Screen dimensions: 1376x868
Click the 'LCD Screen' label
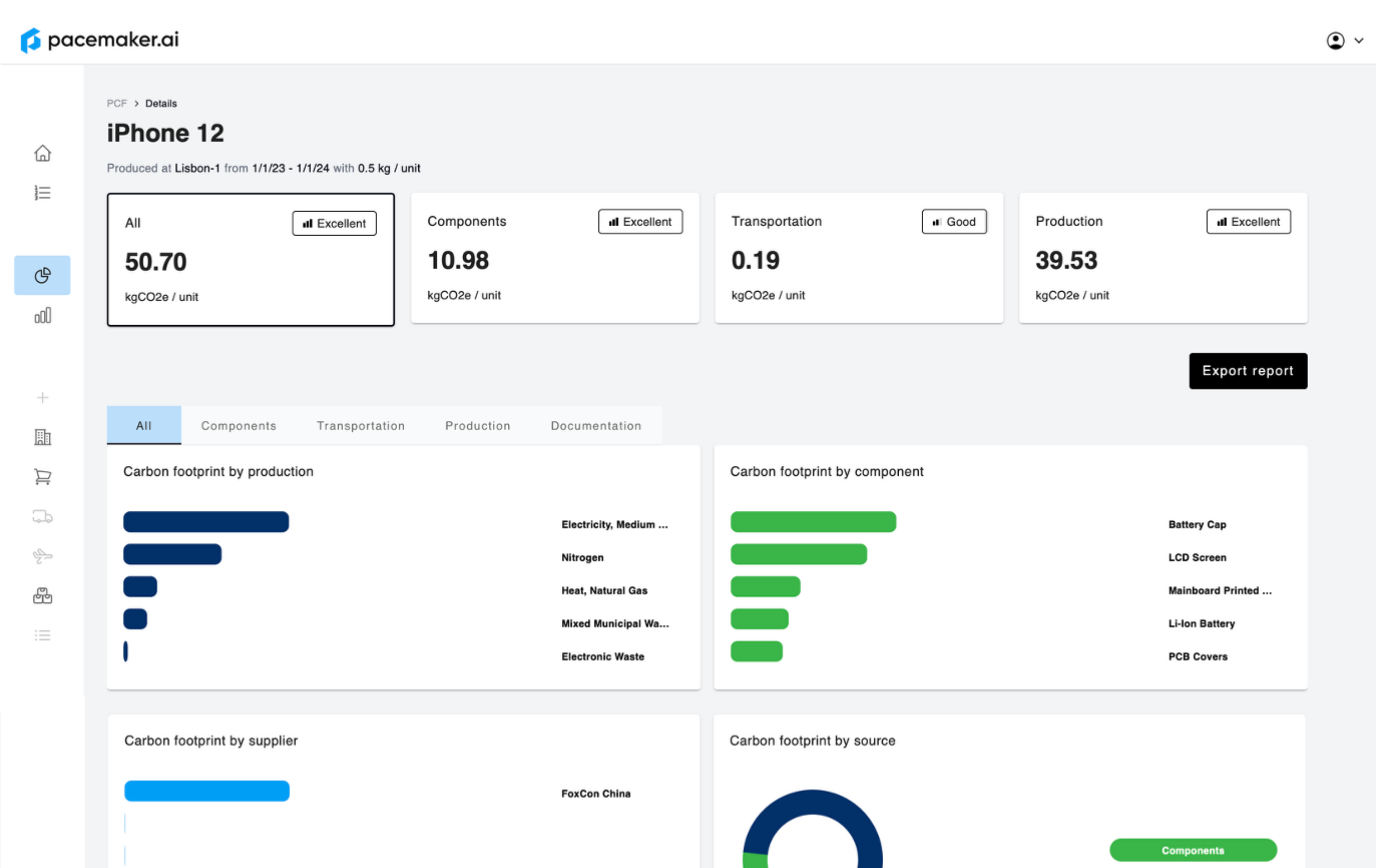(x=1197, y=558)
